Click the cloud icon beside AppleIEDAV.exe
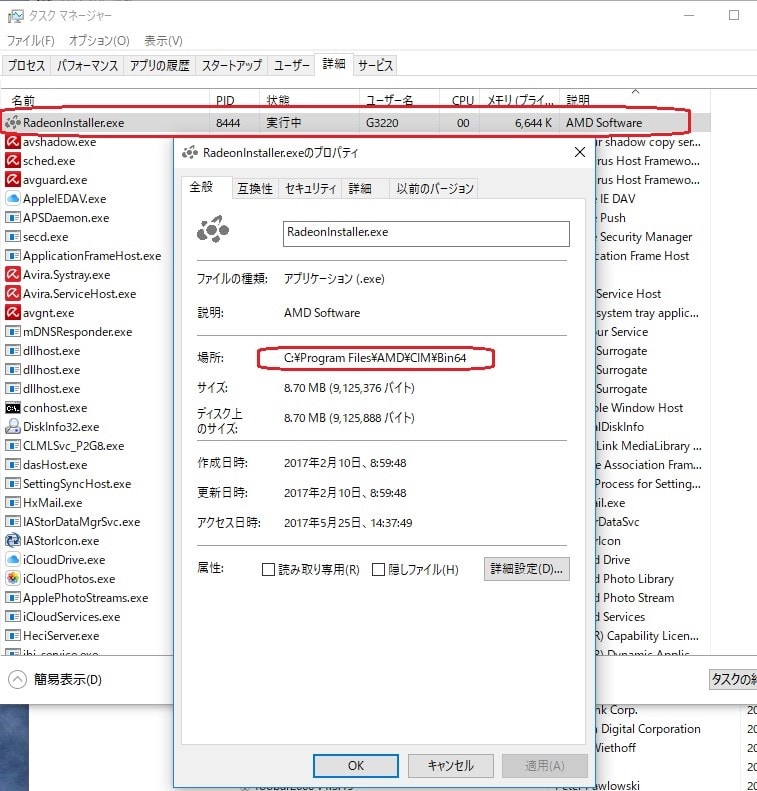 pos(13,199)
